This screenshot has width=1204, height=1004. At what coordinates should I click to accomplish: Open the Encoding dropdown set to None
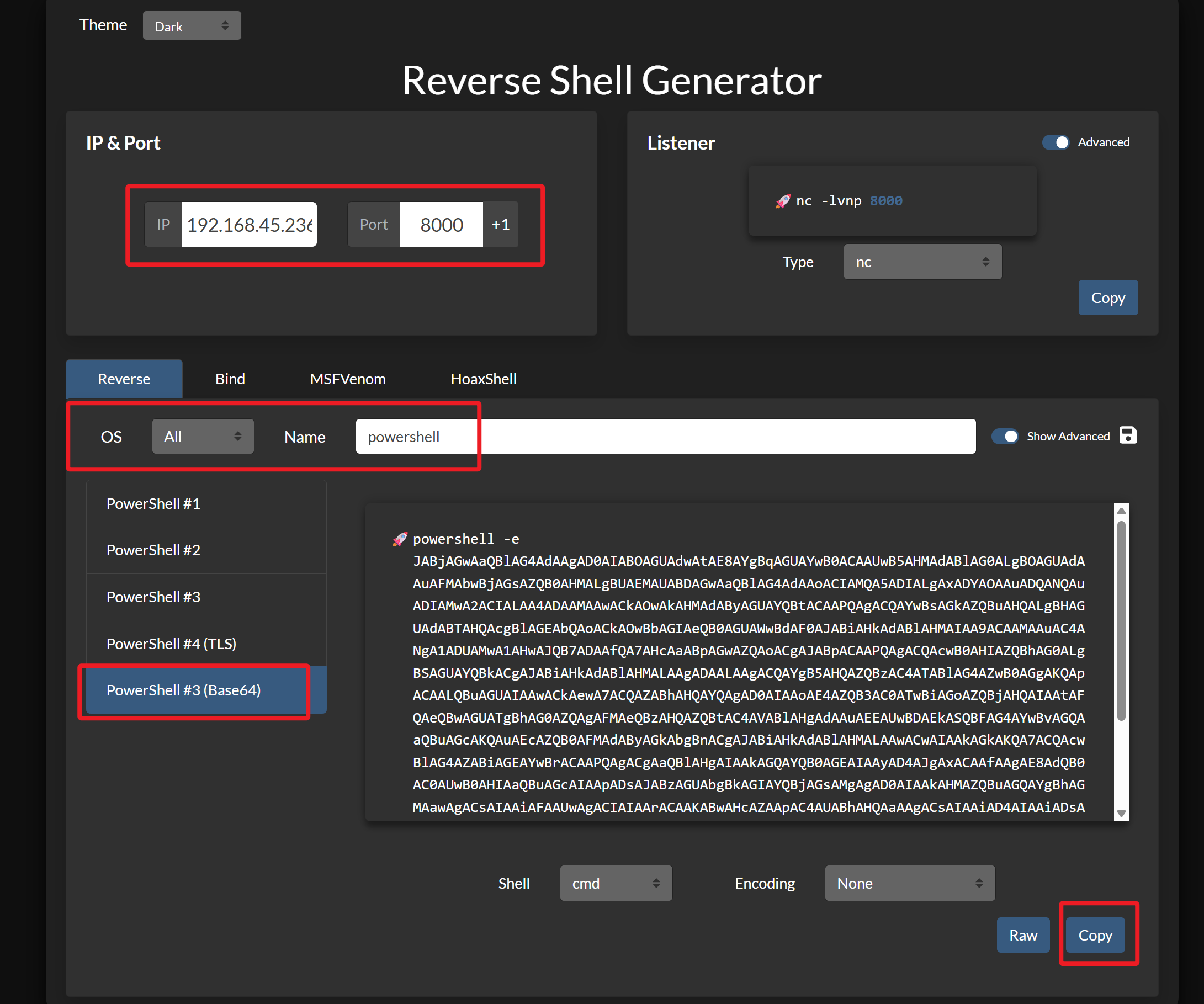pos(909,883)
